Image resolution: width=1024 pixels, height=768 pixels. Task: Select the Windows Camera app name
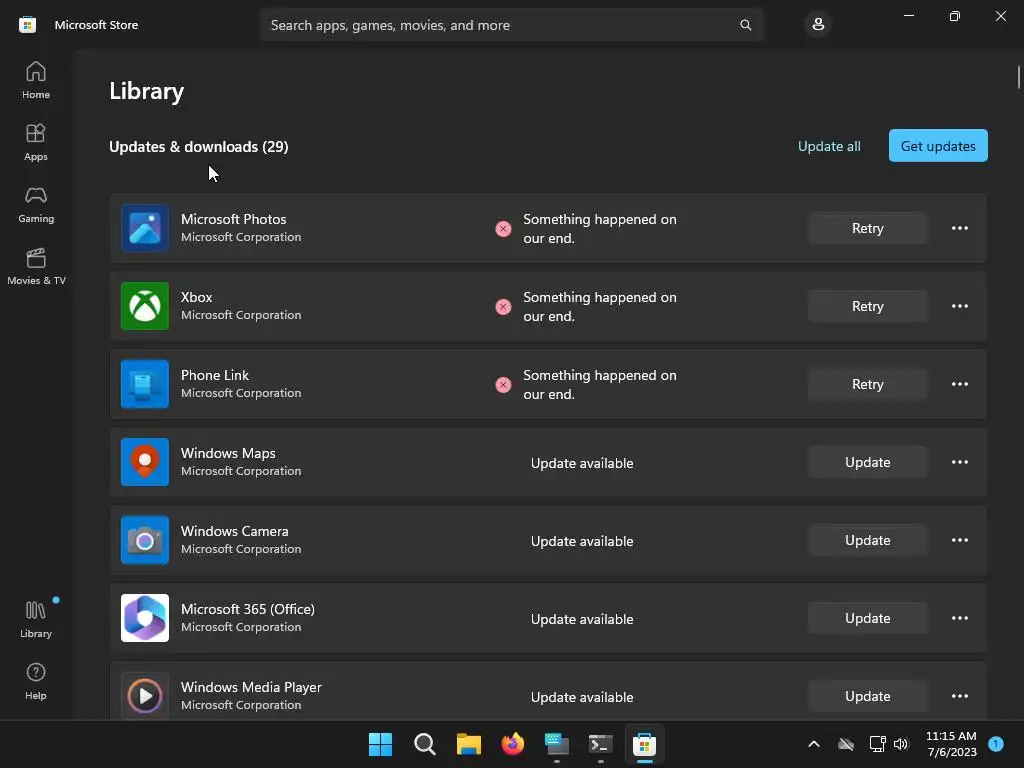234,531
